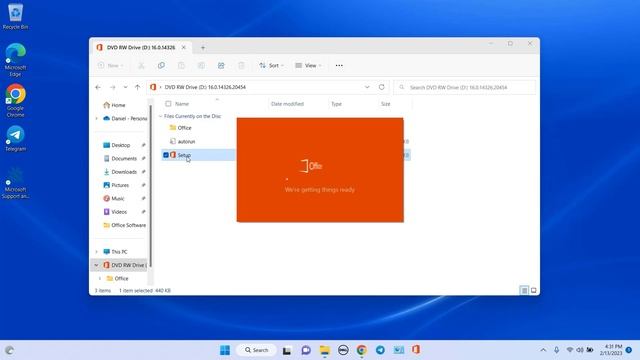Click the Paste icon in Explorer toolbar
The image size is (640, 360).
point(181,65)
